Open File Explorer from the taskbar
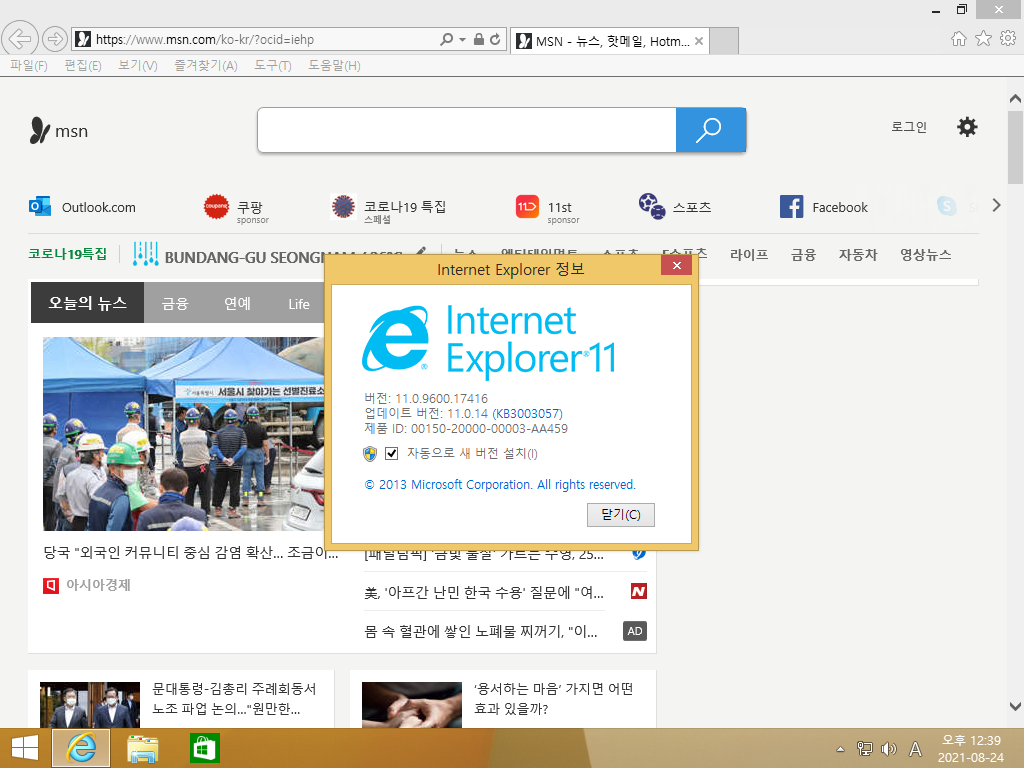Image resolution: width=1024 pixels, height=768 pixels. pos(142,748)
